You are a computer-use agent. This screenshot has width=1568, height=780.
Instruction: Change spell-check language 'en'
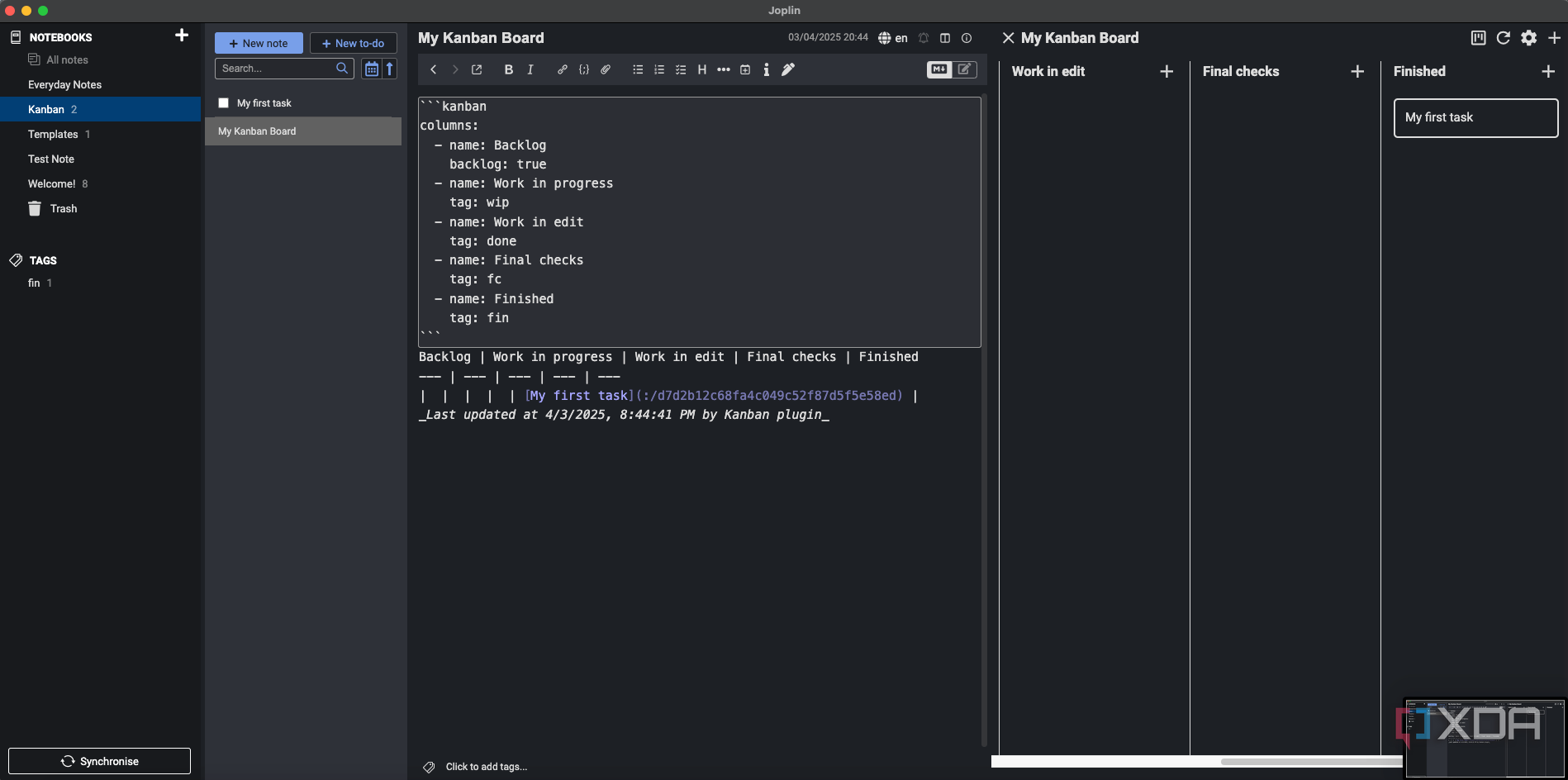coord(893,38)
